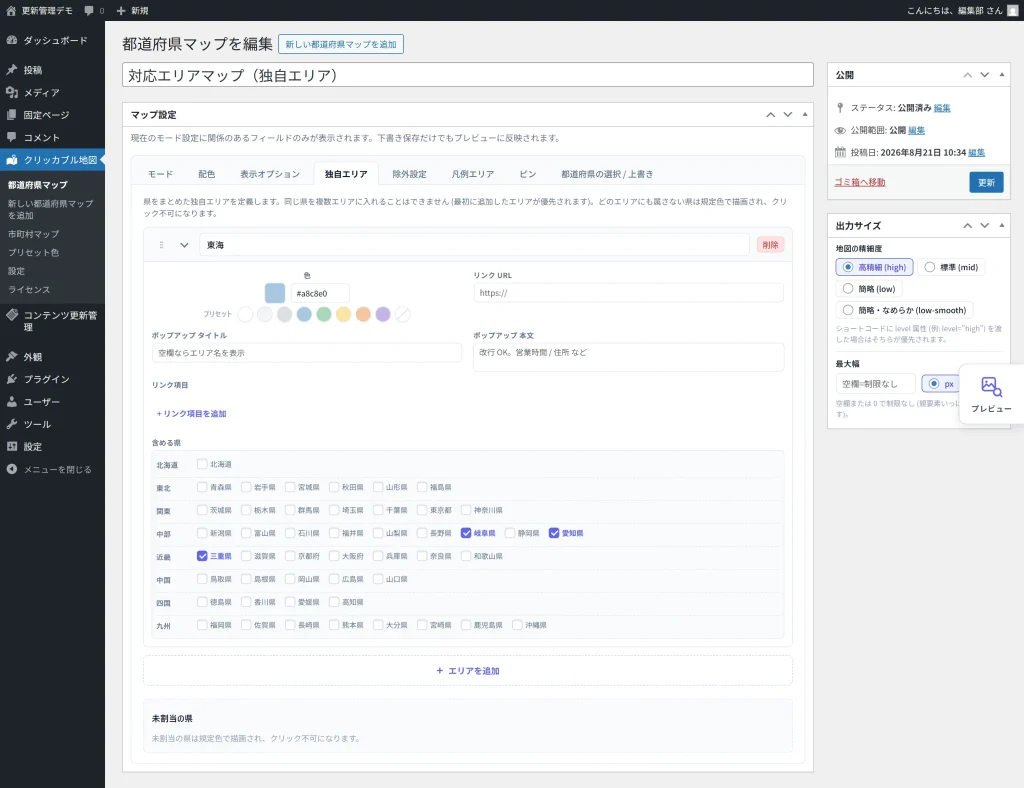Open the コメント comments icon in sidebar
This screenshot has width=1024, height=788.
(12, 137)
